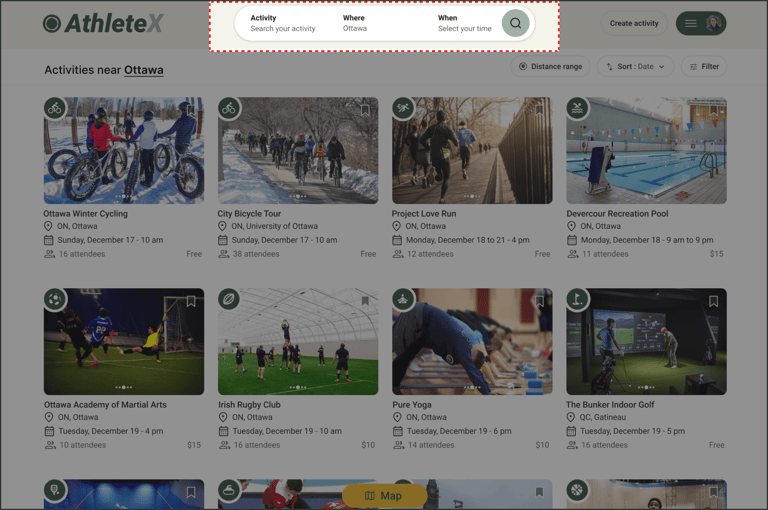Click the user avatar picture
Viewport: 768px width, 510px height.
tap(713, 24)
